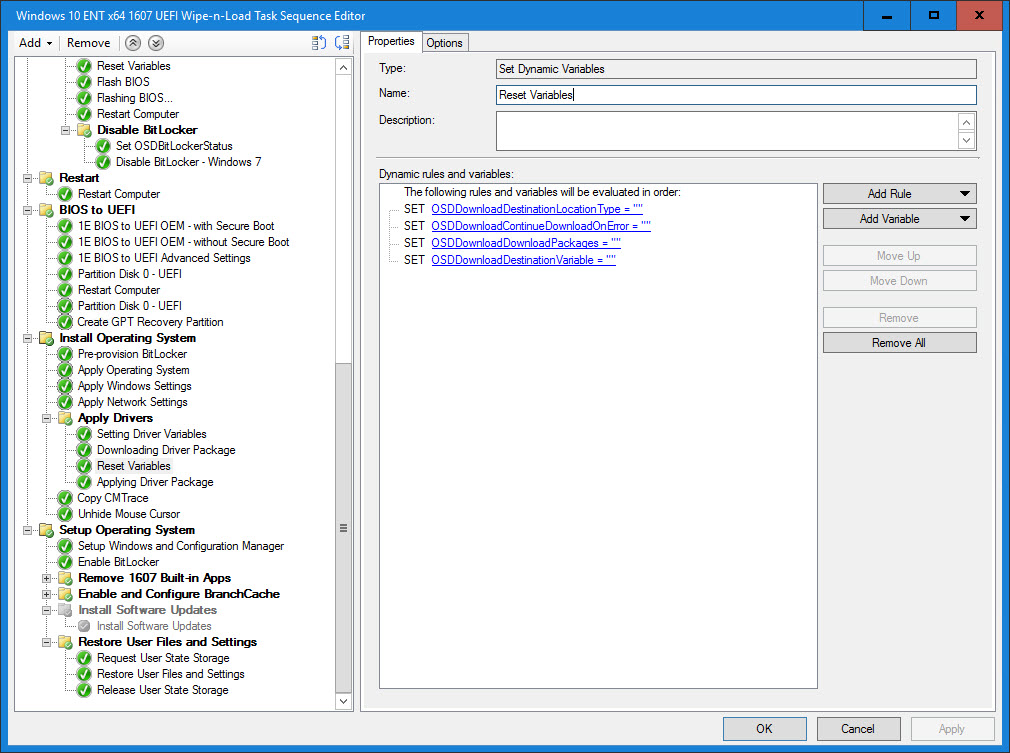Select the Create GPT Recovery Partition step
The width and height of the screenshot is (1010, 753).
(x=150, y=322)
